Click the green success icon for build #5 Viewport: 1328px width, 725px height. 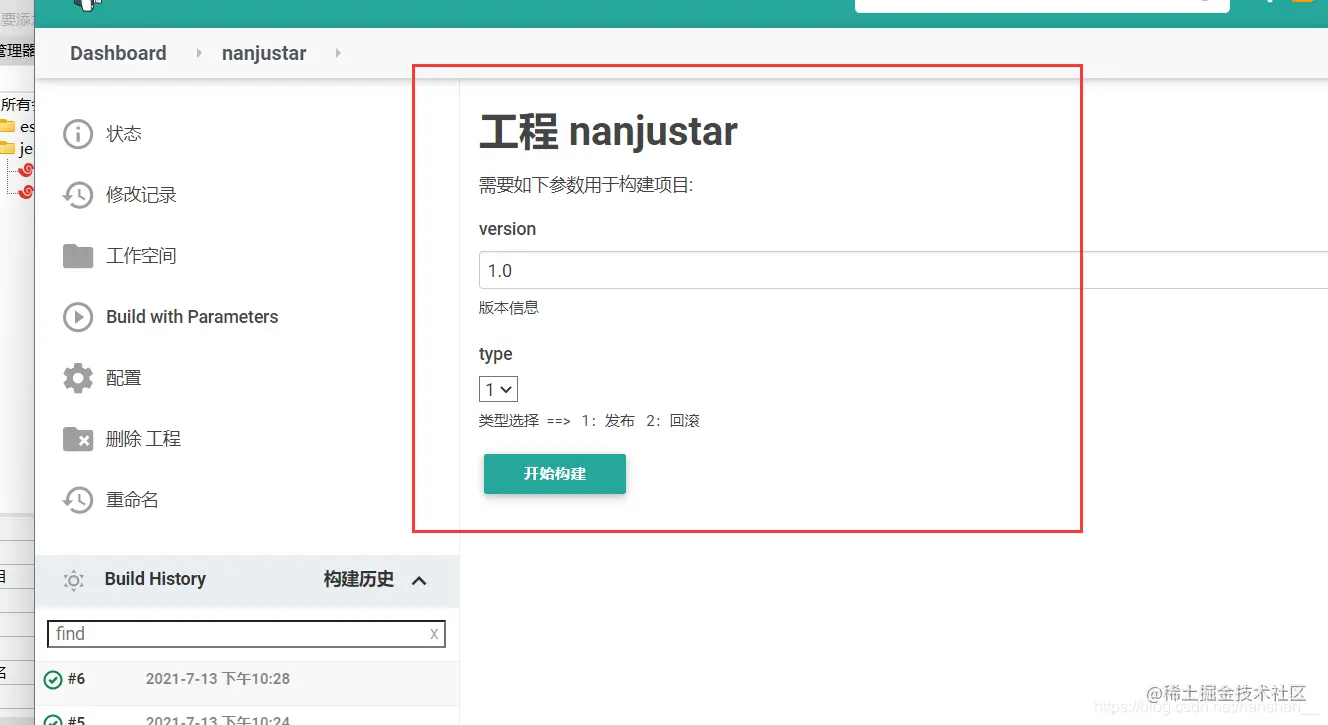[x=54, y=718]
